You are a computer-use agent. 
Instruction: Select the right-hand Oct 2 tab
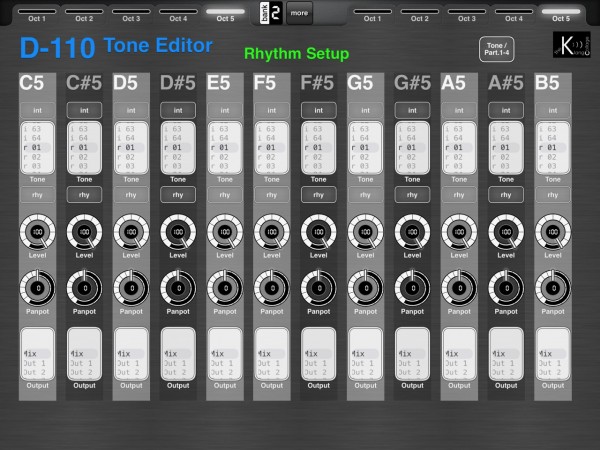[419, 15]
